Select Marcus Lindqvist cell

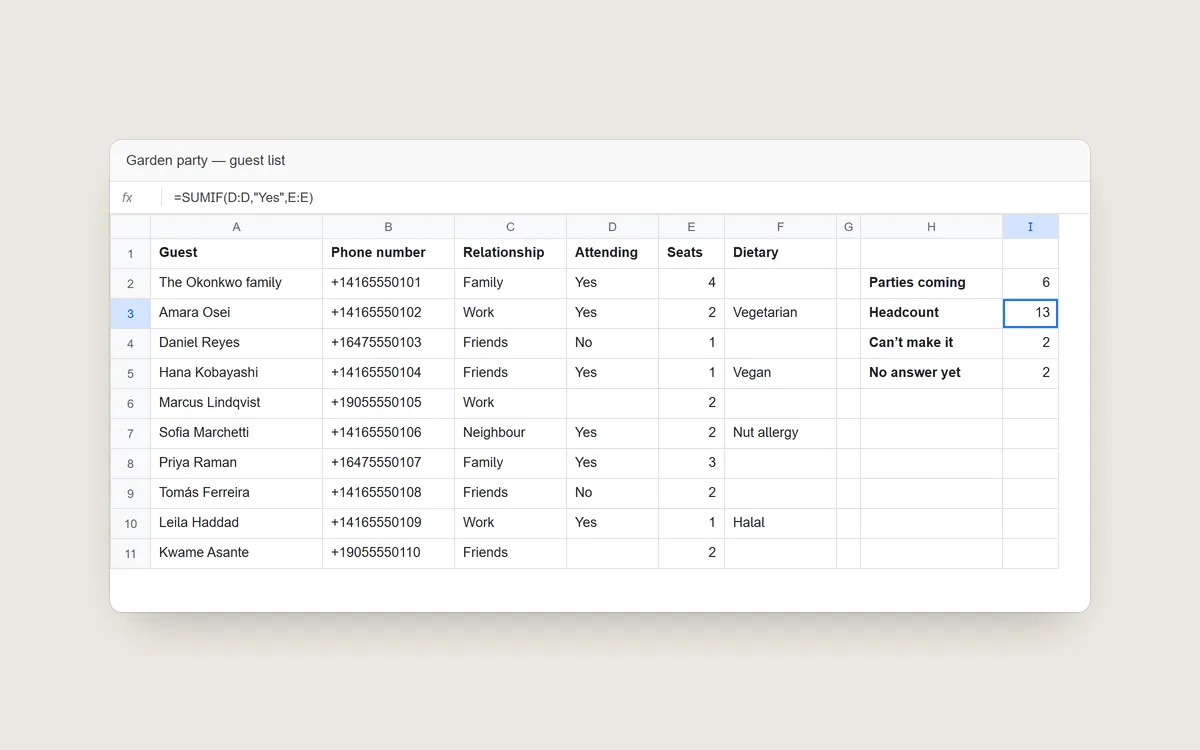(x=236, y=403)
